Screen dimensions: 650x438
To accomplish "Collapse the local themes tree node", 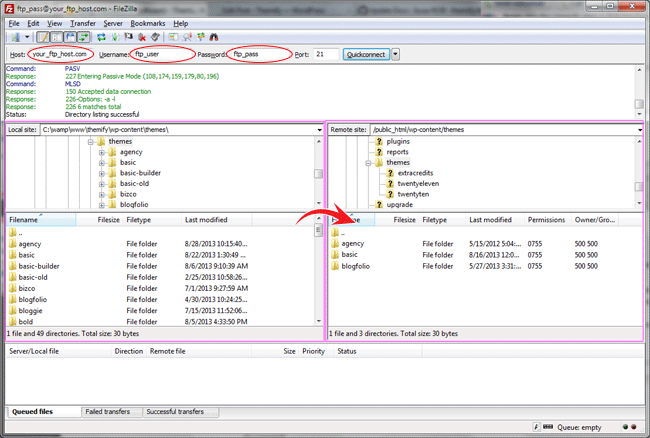I will tap(90, 142).
